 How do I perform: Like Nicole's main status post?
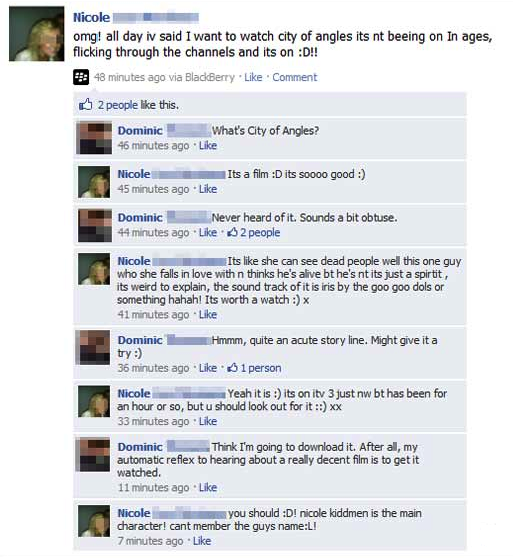[x=253, y=77]
